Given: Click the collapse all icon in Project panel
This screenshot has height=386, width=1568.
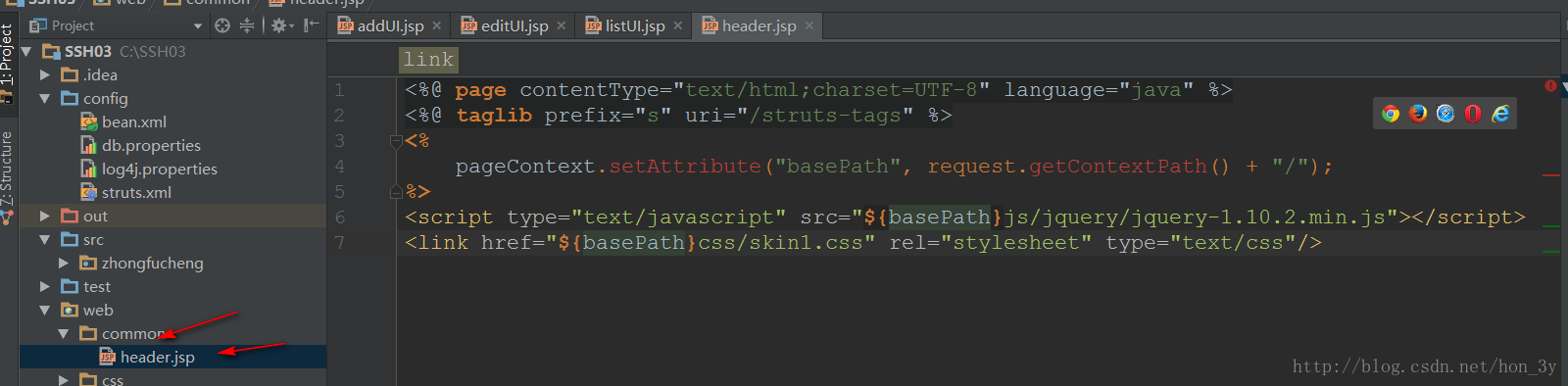Looking at the screenshot, I should (247, 25).
